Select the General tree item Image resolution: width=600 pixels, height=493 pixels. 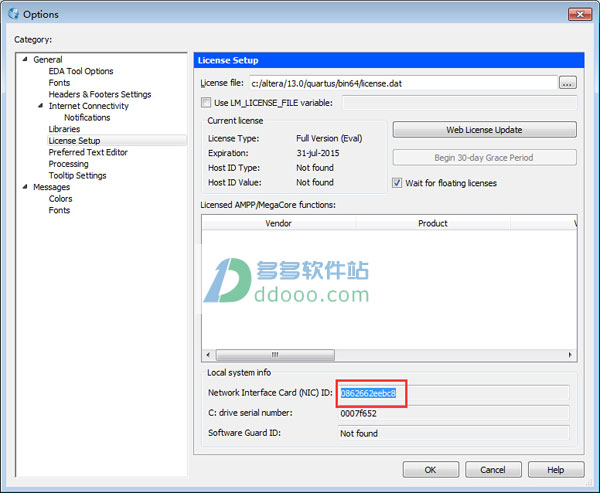tap(47, 60)
